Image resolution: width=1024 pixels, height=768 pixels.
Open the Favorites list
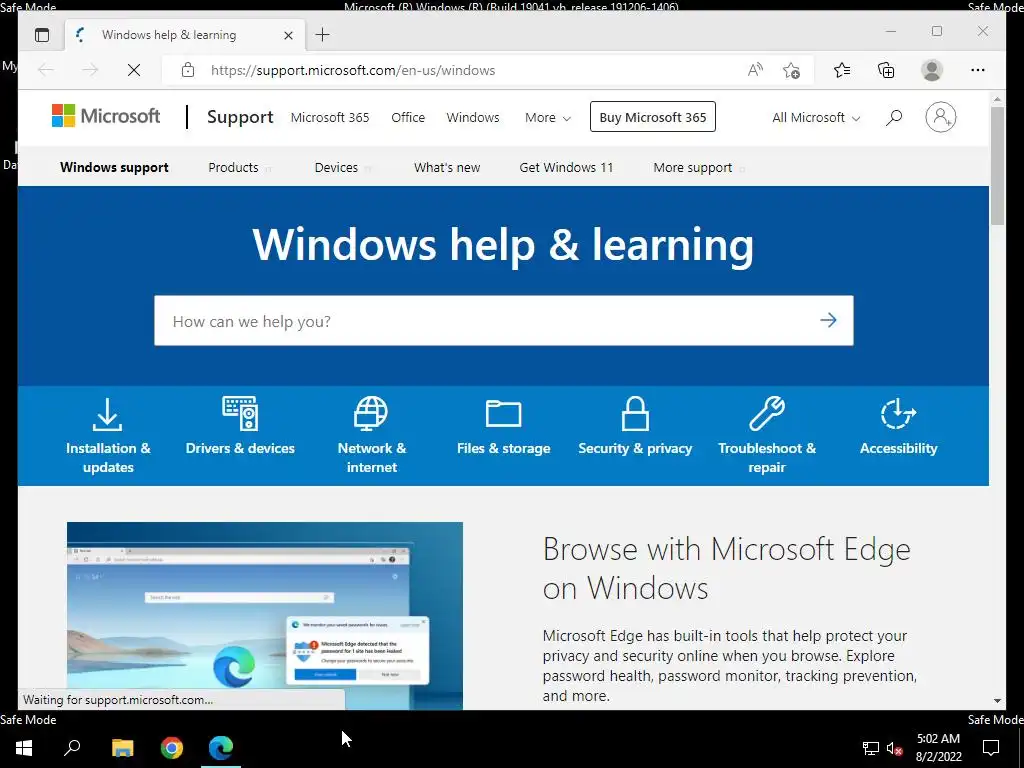(x=842, y=70)
